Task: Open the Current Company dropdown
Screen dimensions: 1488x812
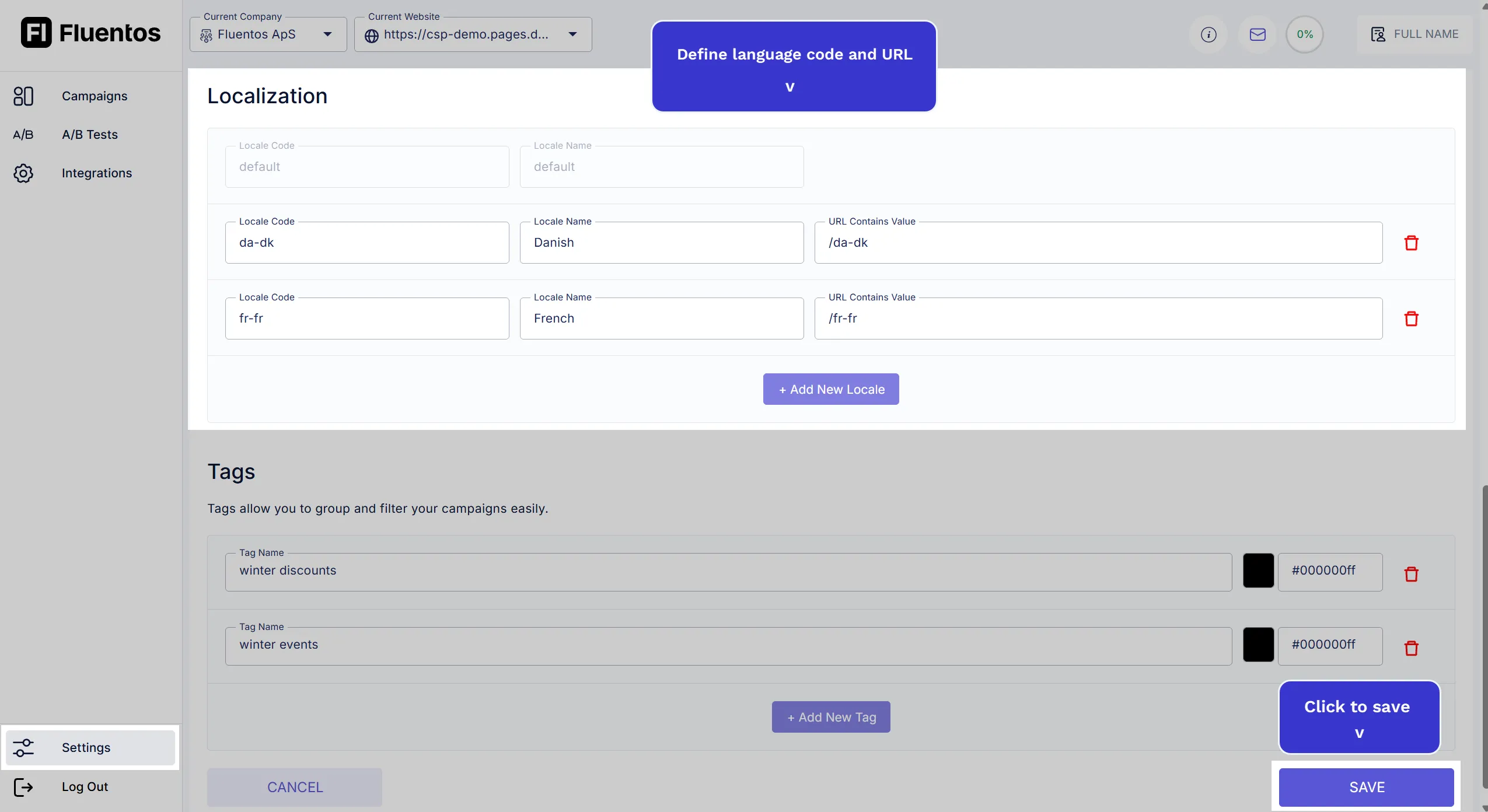Action: point(327,34)
